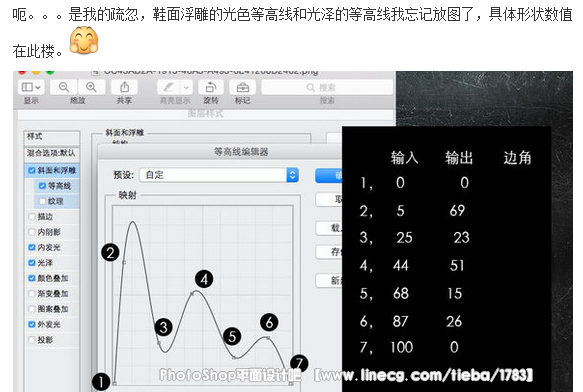Select the filled curve point at the middle peak

192,294
